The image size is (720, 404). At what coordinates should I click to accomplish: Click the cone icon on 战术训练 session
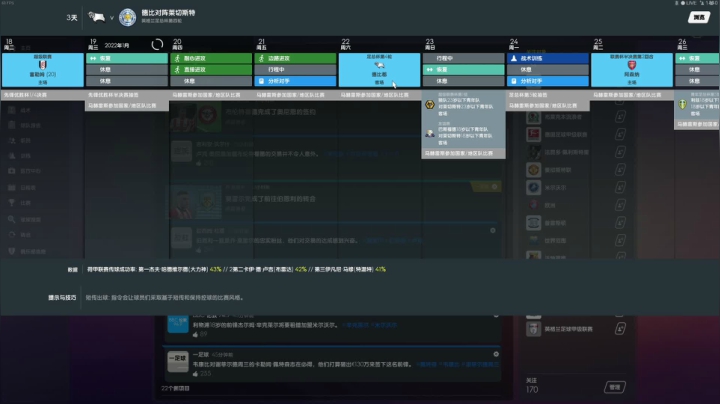pyautogui.click(x=514, y=58)
